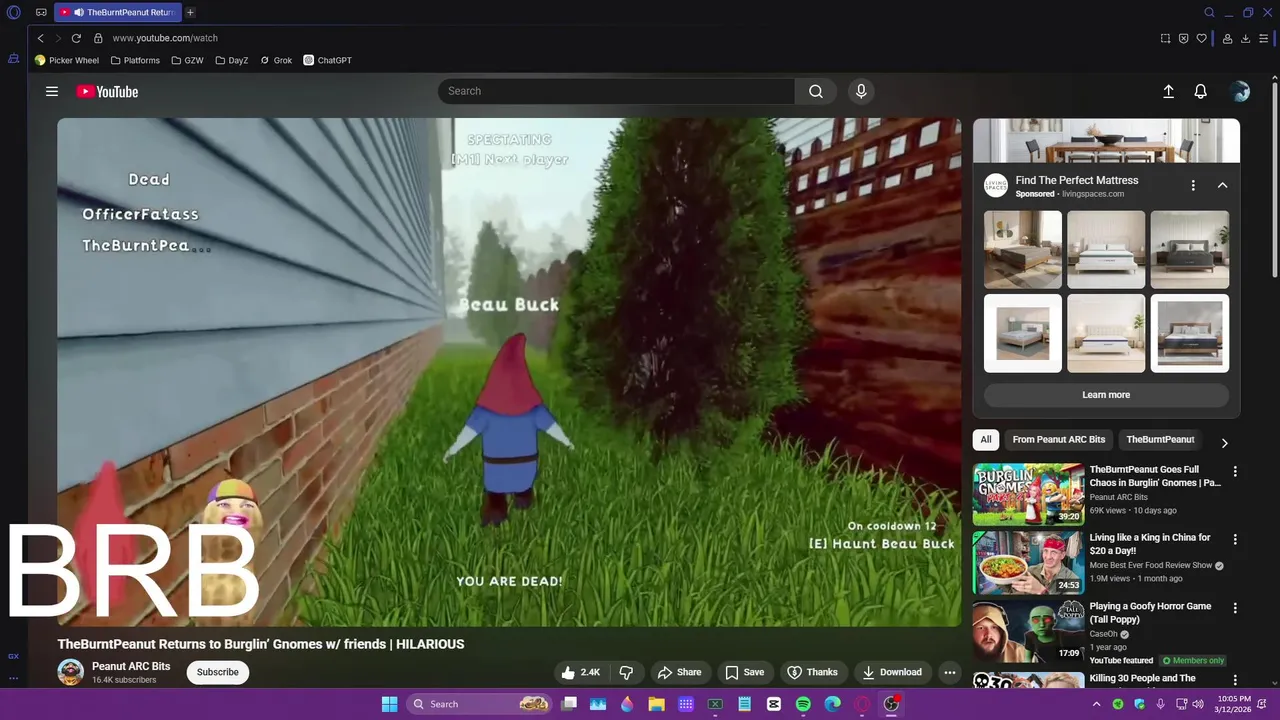Open the Peanut ARC Bits channel name
Viewport: 1280px width, 720px height.
[131, 666]
